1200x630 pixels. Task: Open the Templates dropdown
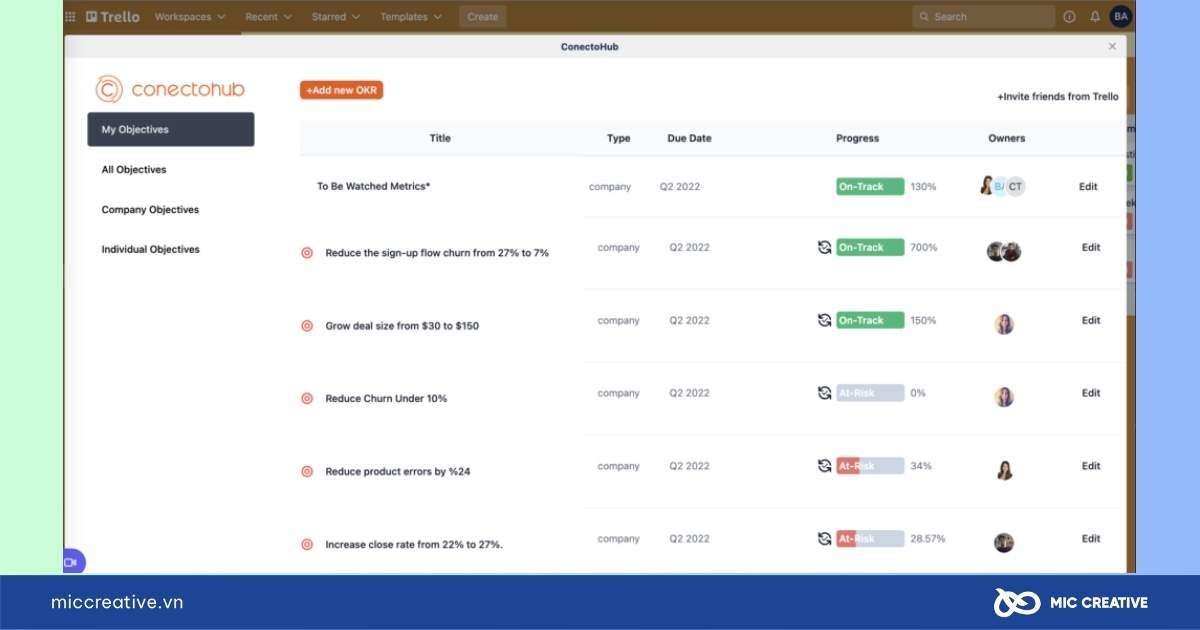coord(410,17)
